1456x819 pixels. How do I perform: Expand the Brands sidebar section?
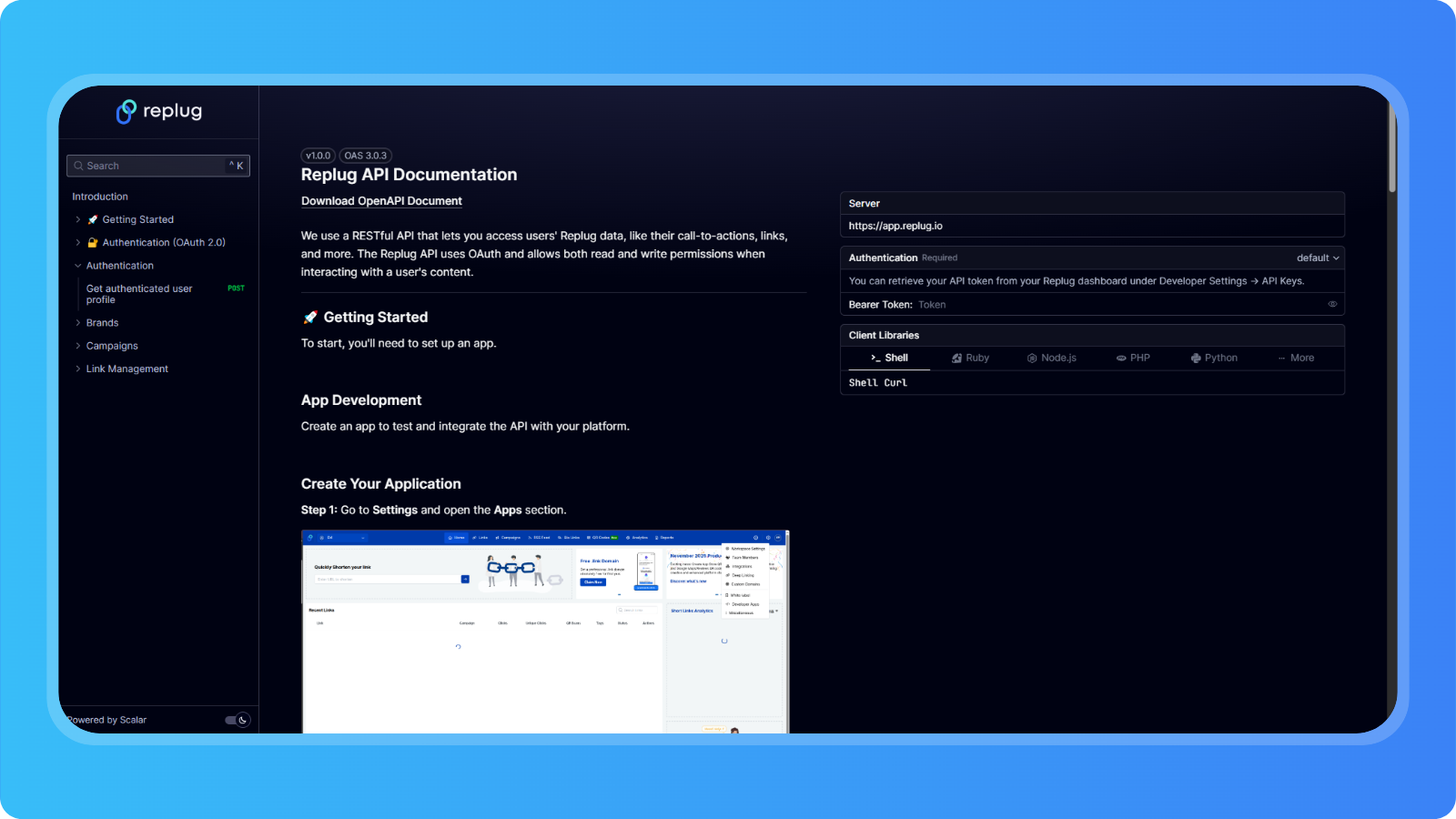click(78, 323)
